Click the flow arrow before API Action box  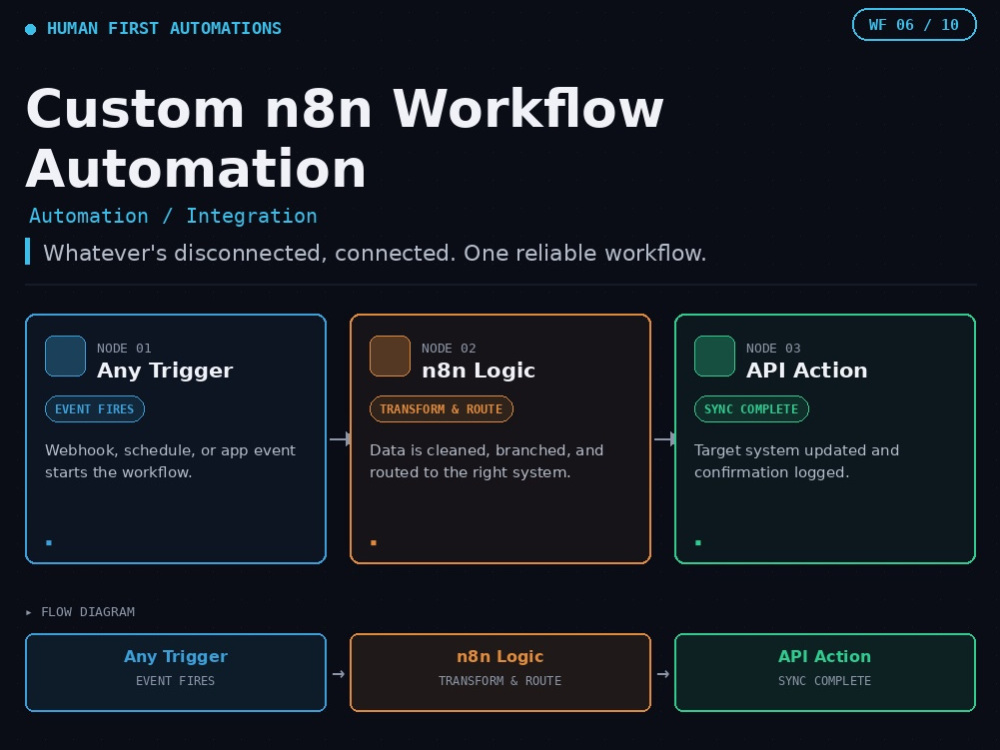(663, 674)
